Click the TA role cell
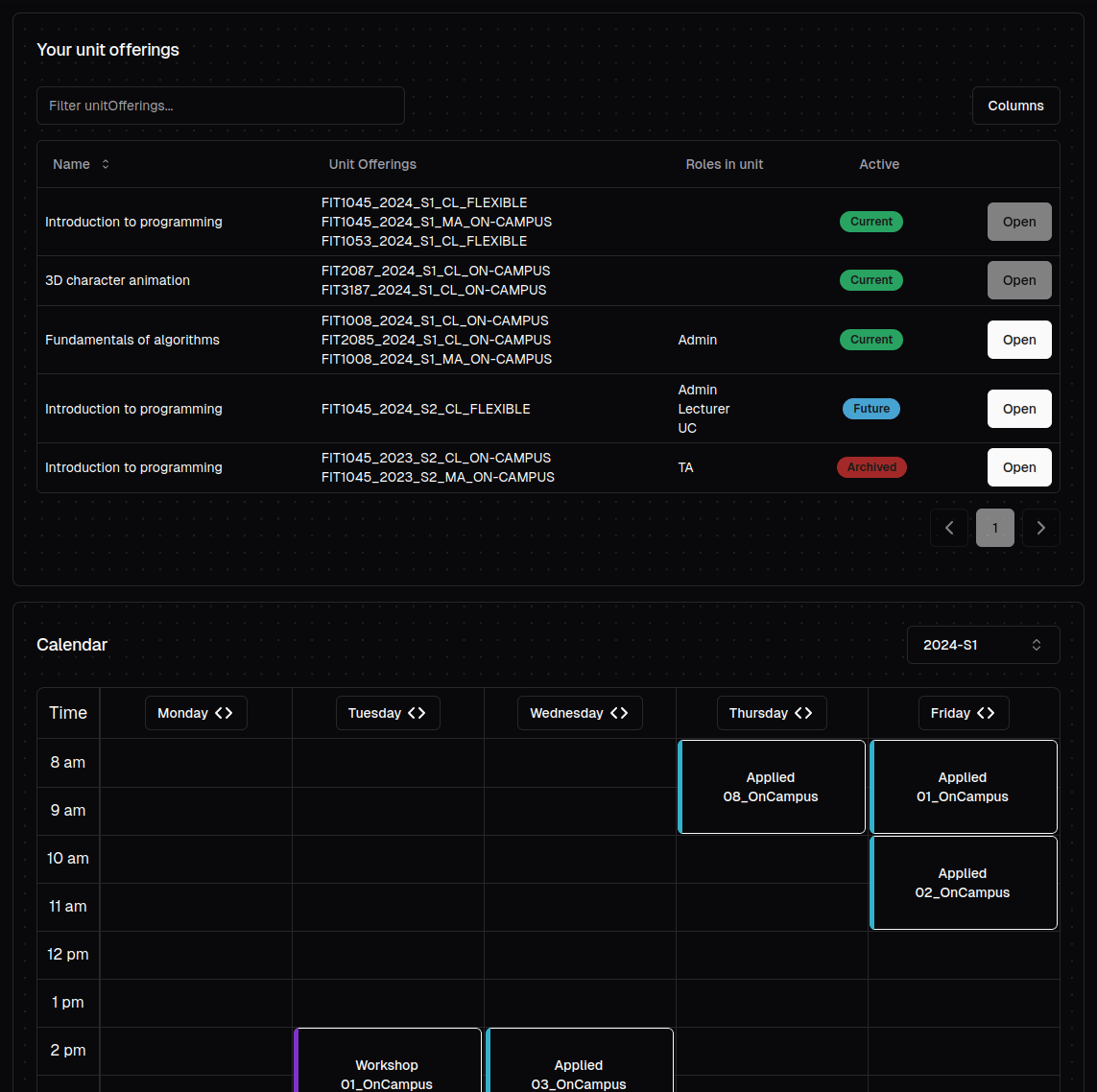Image resolution: width=1097 pixels, height=1092 pixels. 685,467
